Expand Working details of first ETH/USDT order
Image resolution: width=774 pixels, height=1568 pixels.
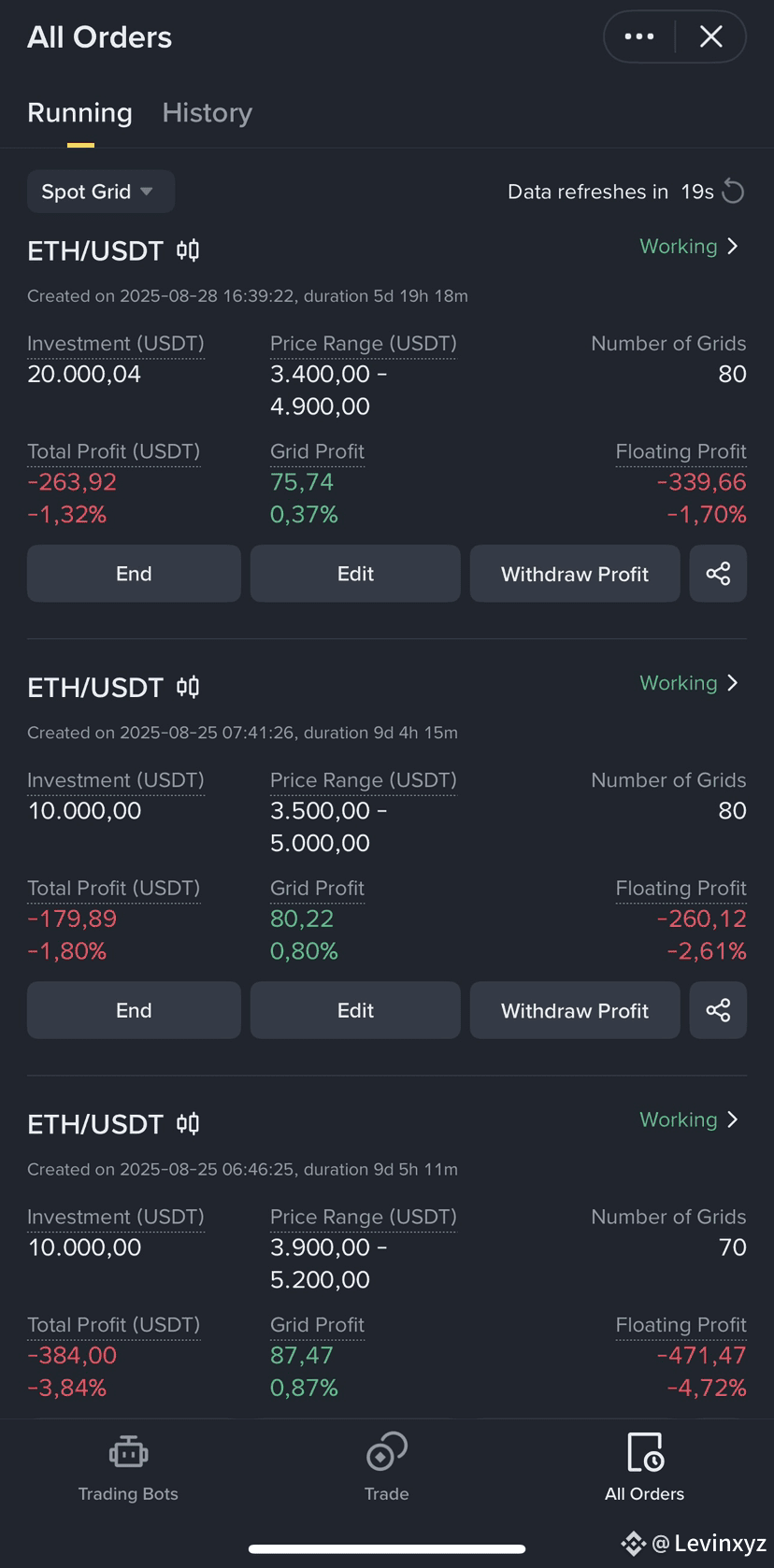point(689,247)
